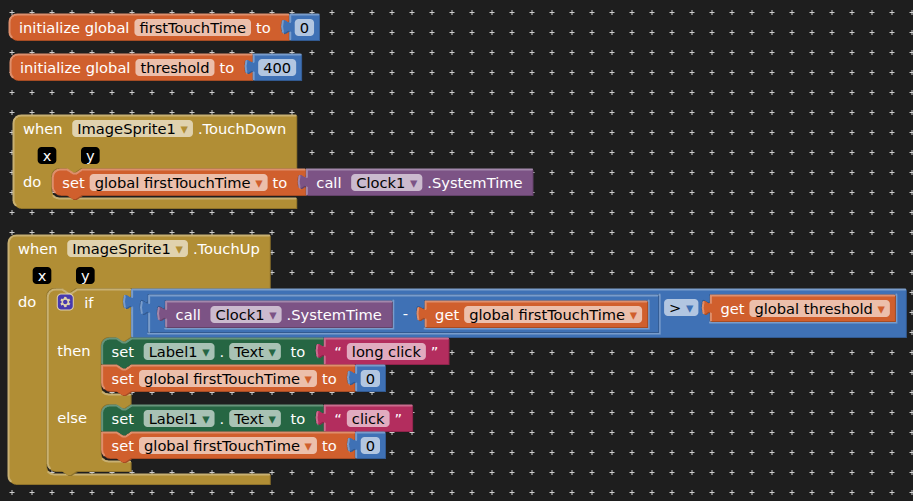Edit the threshold global variable name field
Image resolution: width=913 pixels, height=501 pixels.
173,68
